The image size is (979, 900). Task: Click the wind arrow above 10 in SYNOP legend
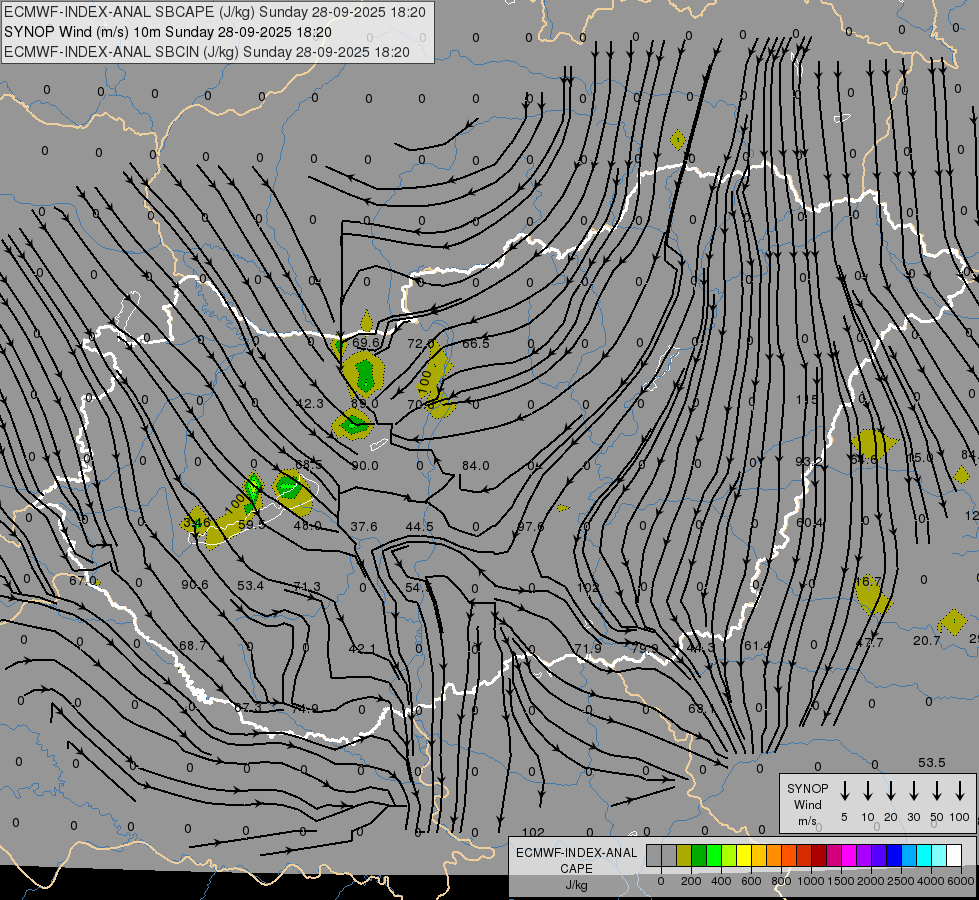(868, 791)
